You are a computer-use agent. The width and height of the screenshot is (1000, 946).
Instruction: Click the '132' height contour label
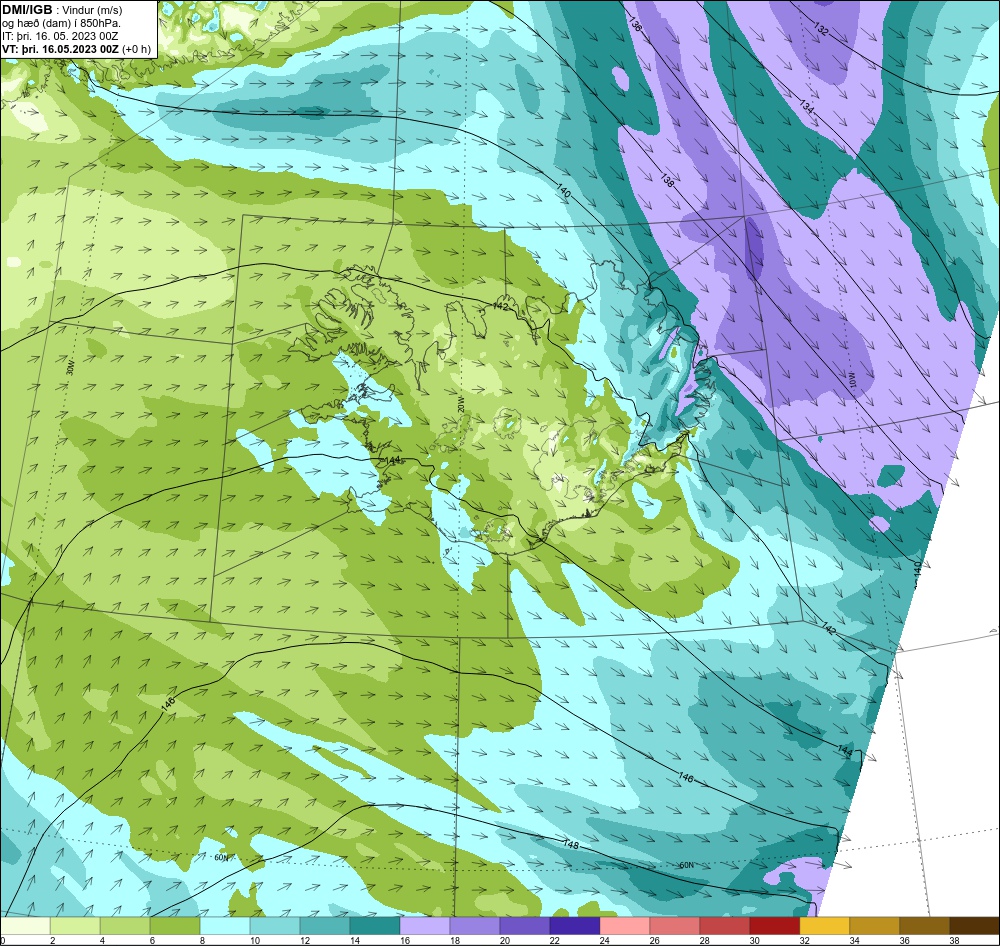tap(821, 28)
